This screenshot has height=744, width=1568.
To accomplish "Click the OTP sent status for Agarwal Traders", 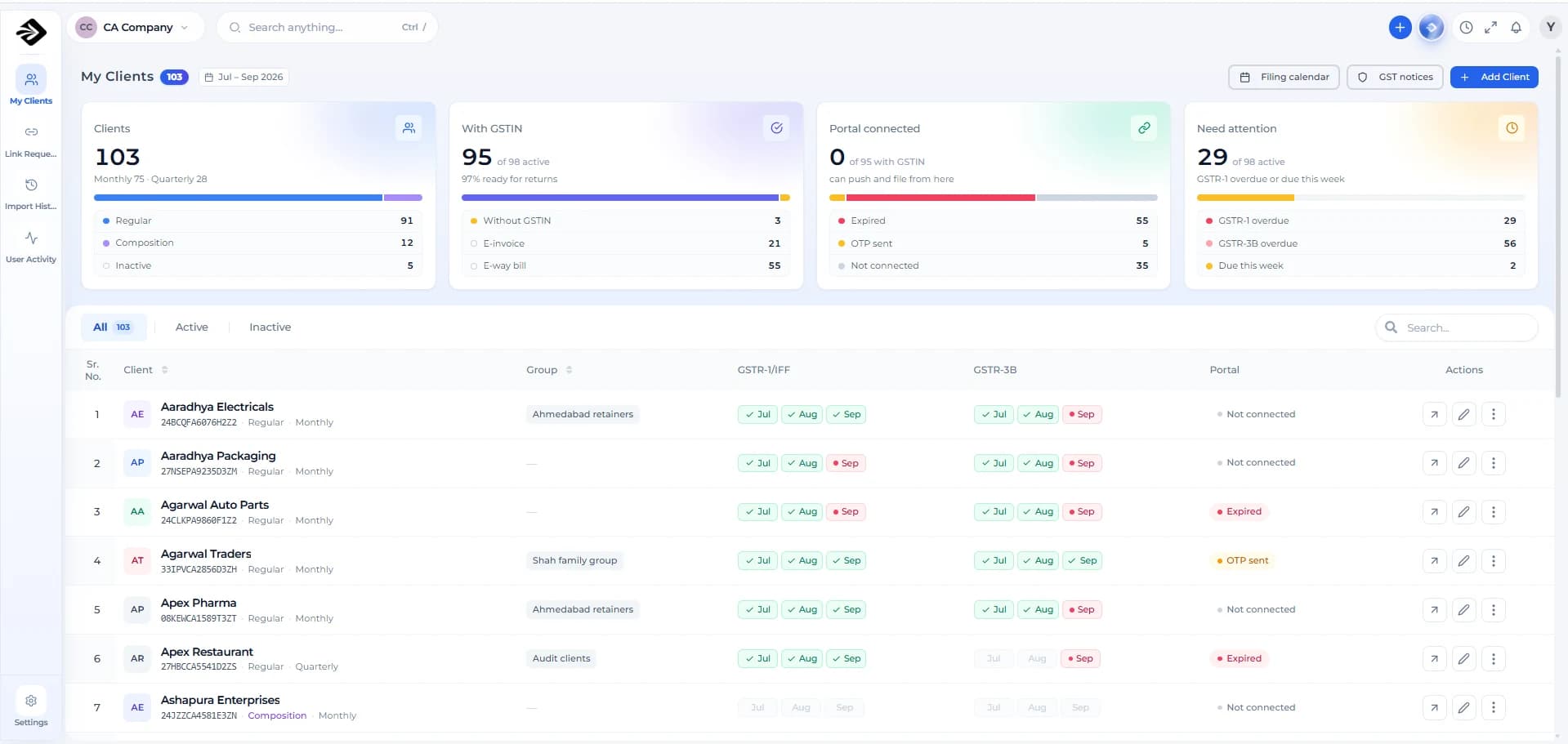I will coord(1242,561).
